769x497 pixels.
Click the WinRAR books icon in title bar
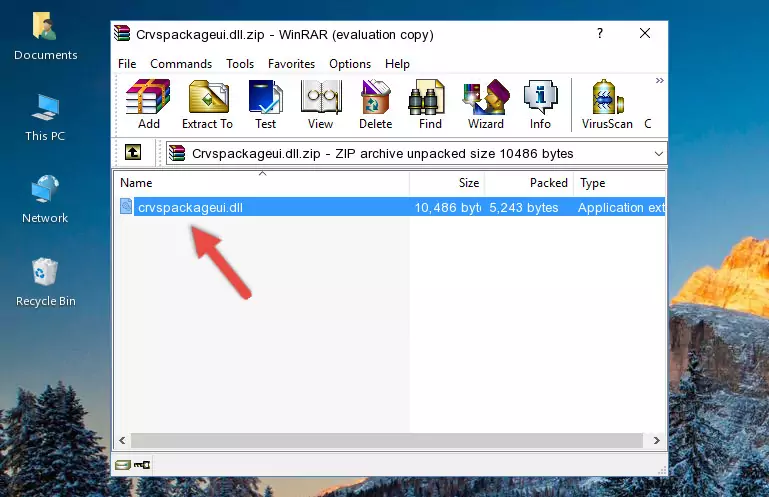coord(122,34)
